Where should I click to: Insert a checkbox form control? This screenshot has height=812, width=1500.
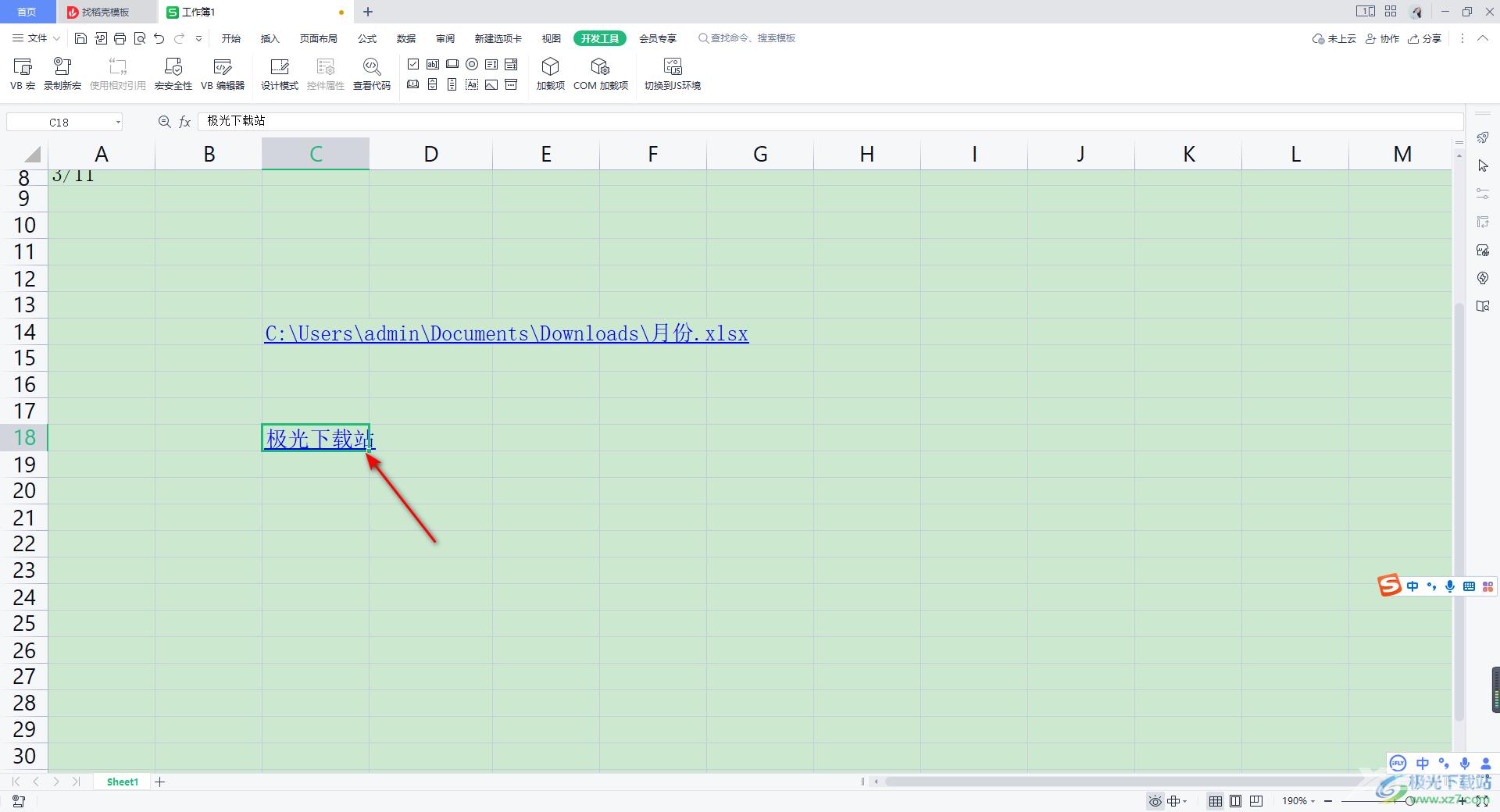[413, 65]
